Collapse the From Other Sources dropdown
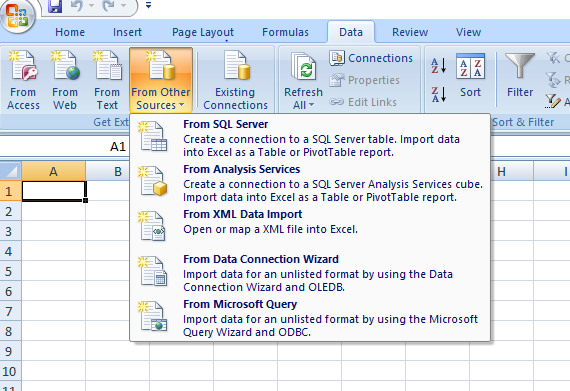 [x=161, y=80]
